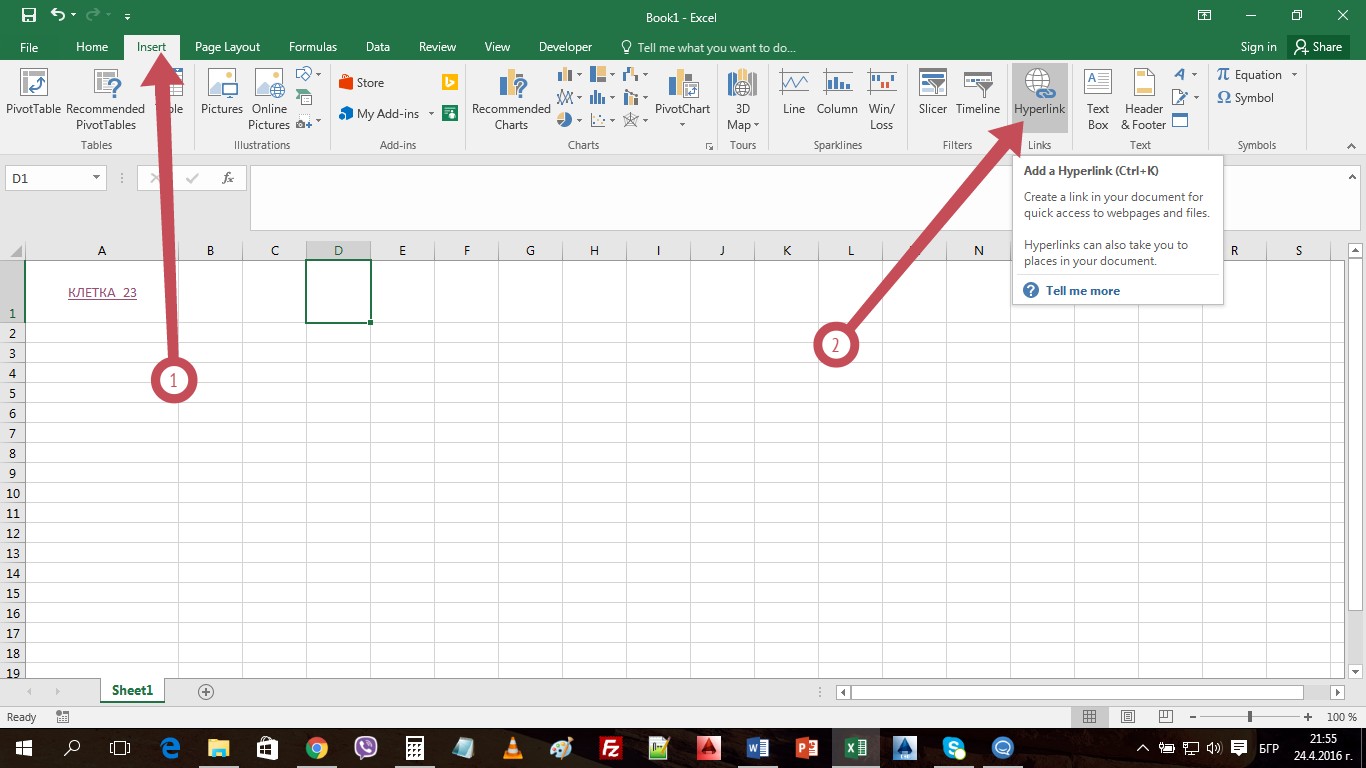Click the Insert Function fx button
1366x768 pixels.
tap(228, 178)
